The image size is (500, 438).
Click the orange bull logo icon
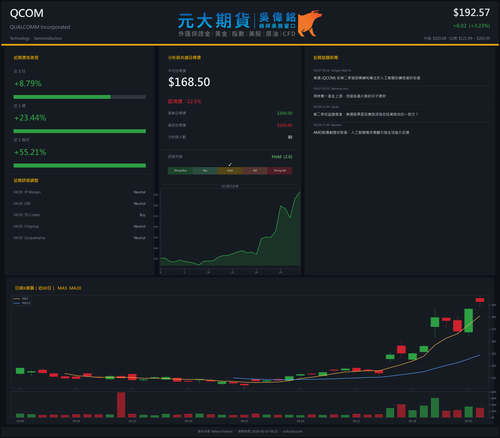(x=310, y=23)
